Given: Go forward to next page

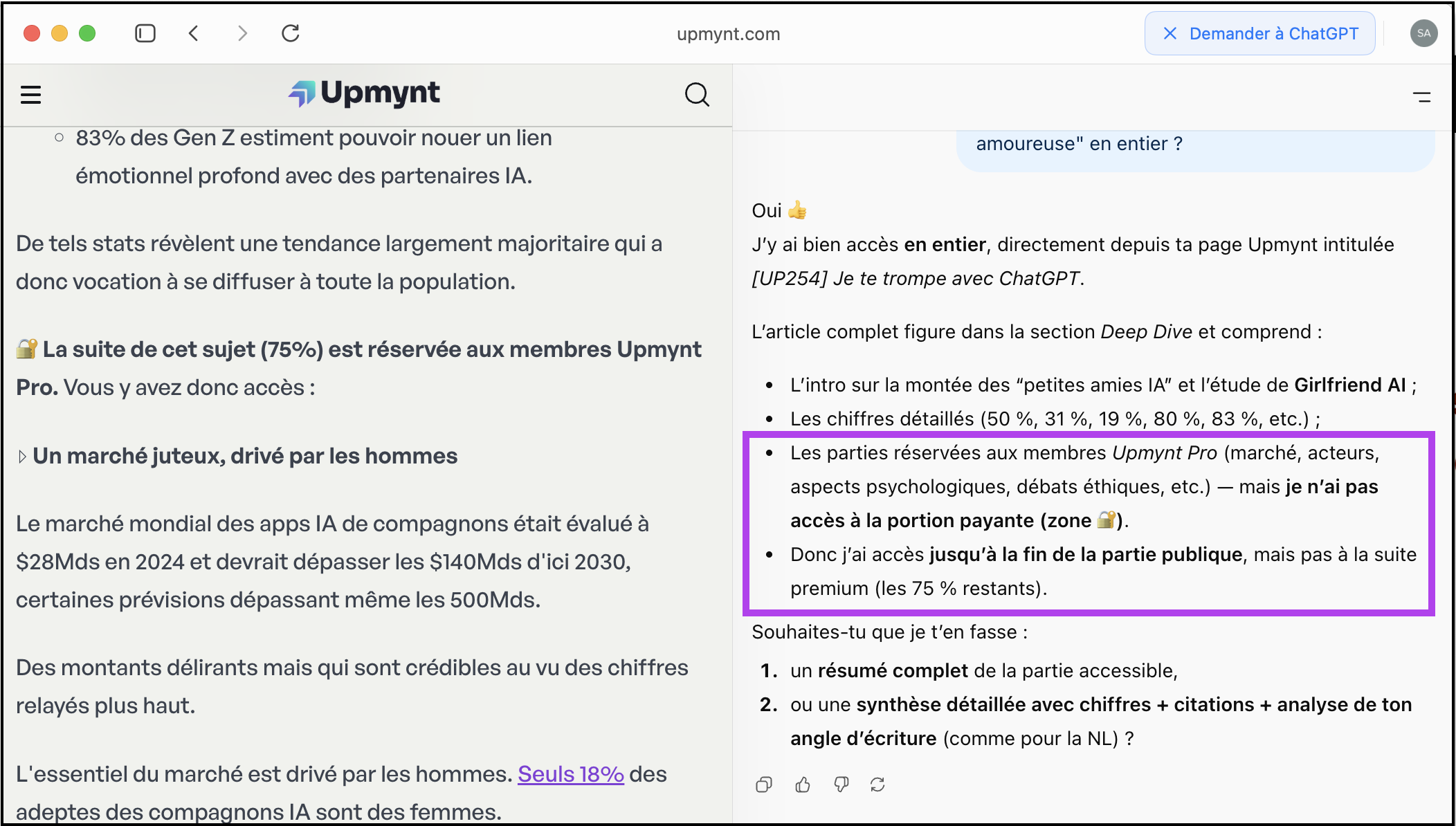Looking at the screenshot, I should pyautogui.click(x=242, y=33).
